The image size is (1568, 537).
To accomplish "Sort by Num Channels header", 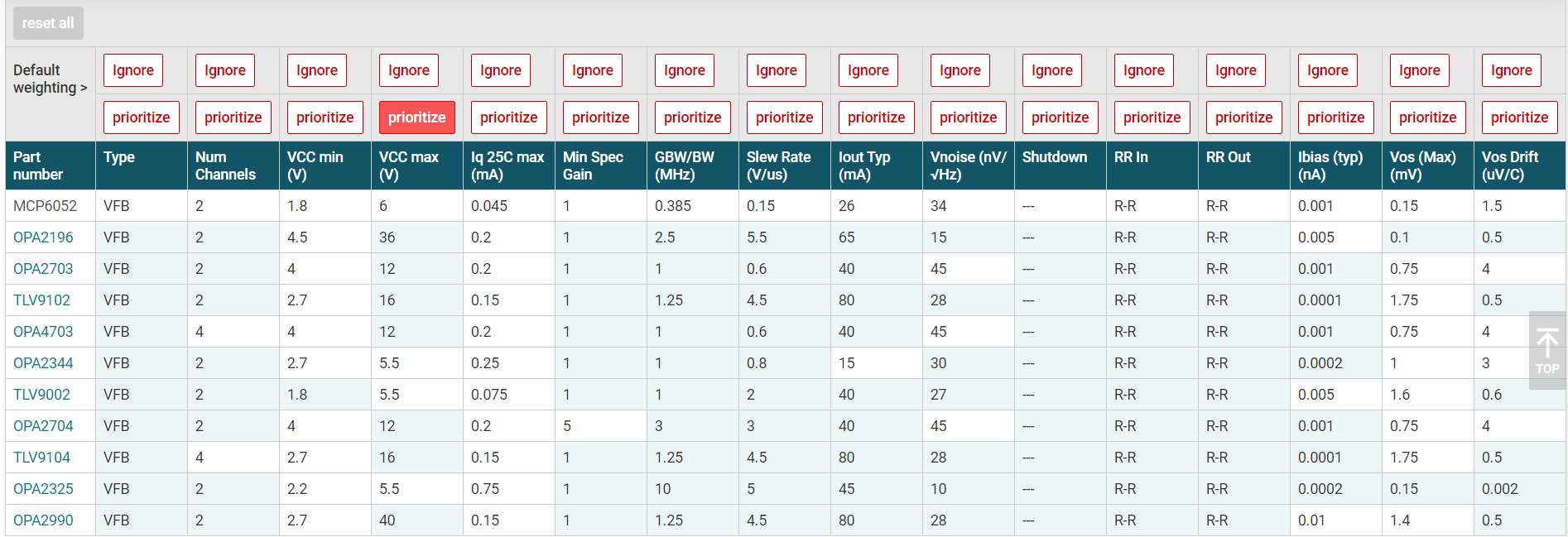I will point(225,165).
